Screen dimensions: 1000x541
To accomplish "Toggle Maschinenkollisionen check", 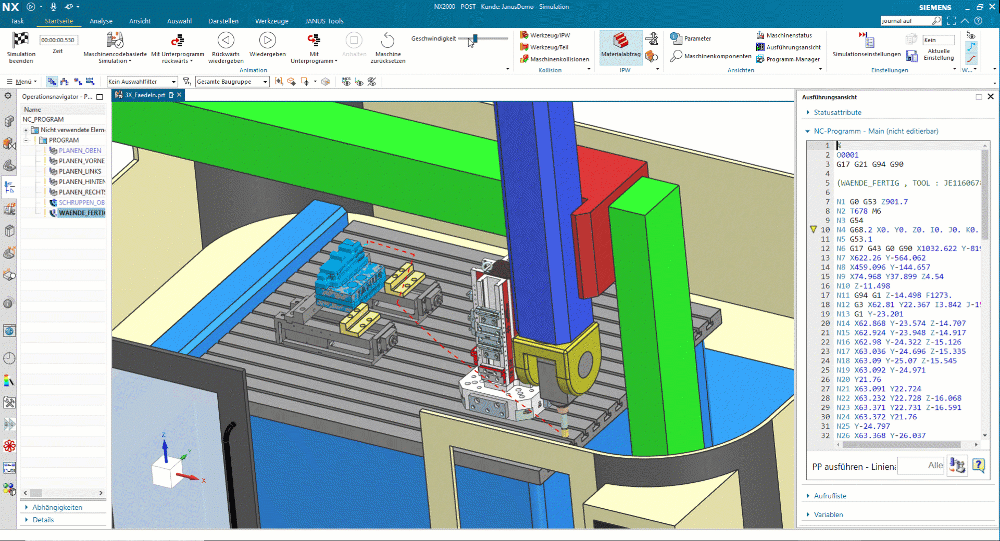I will coord(554,59).
